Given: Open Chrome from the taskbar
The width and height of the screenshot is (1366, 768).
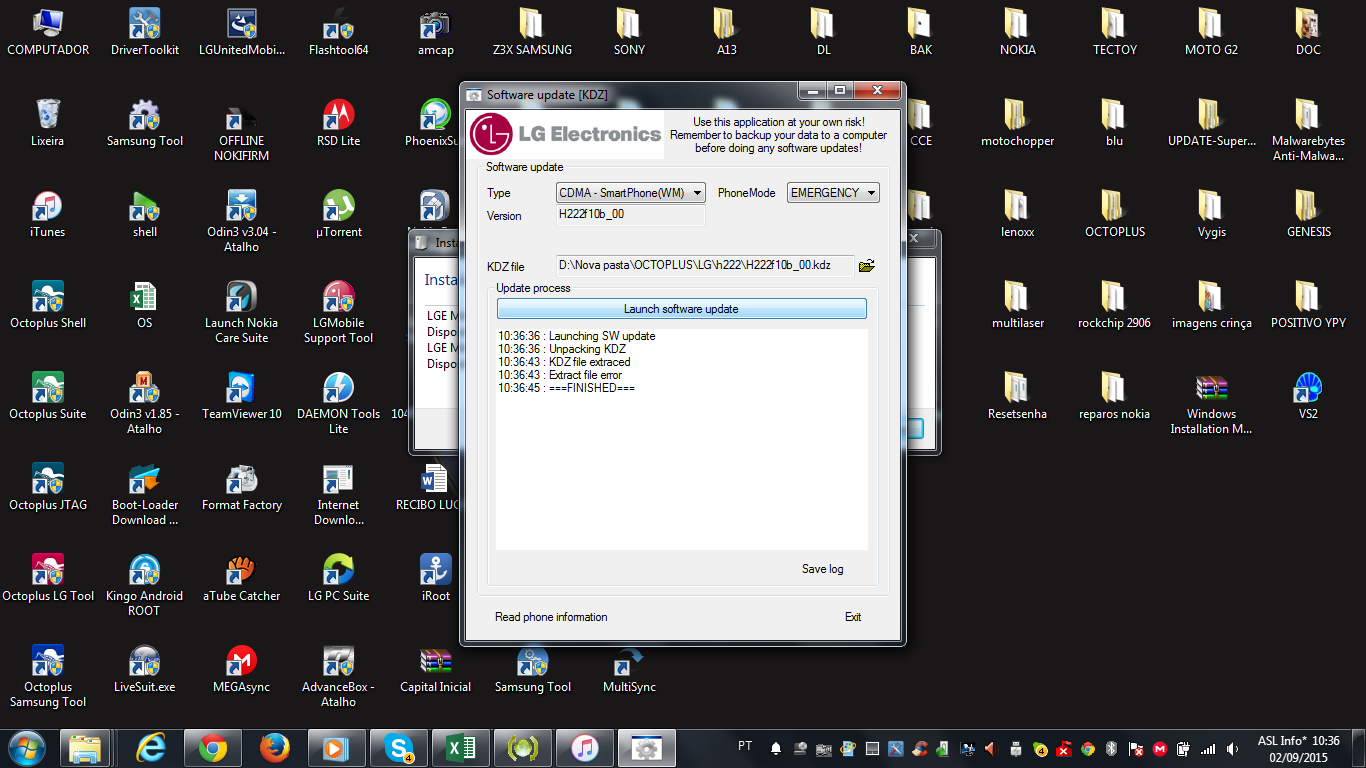Looking at the screenshot, I should (212, 747).
